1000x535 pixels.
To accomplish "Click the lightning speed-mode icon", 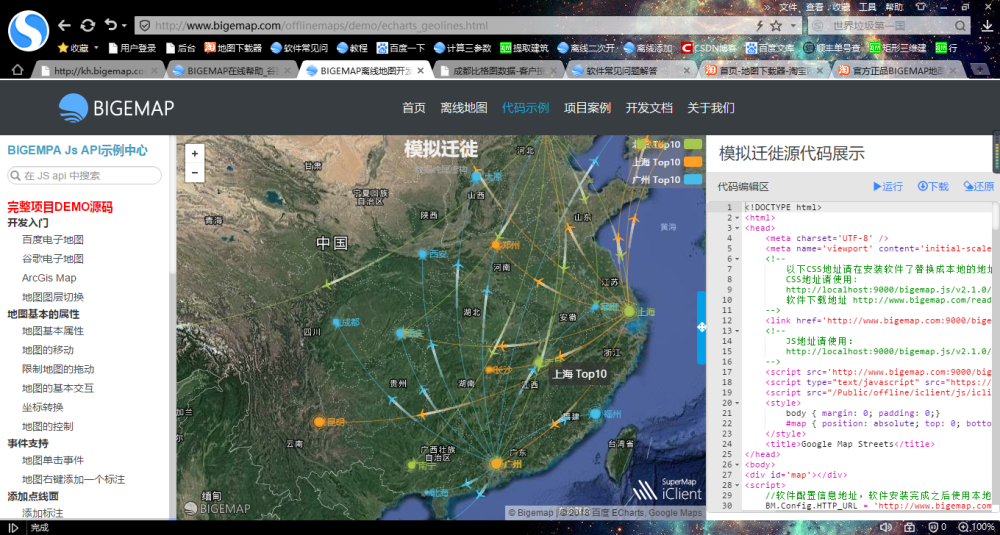I will (760, 26).
